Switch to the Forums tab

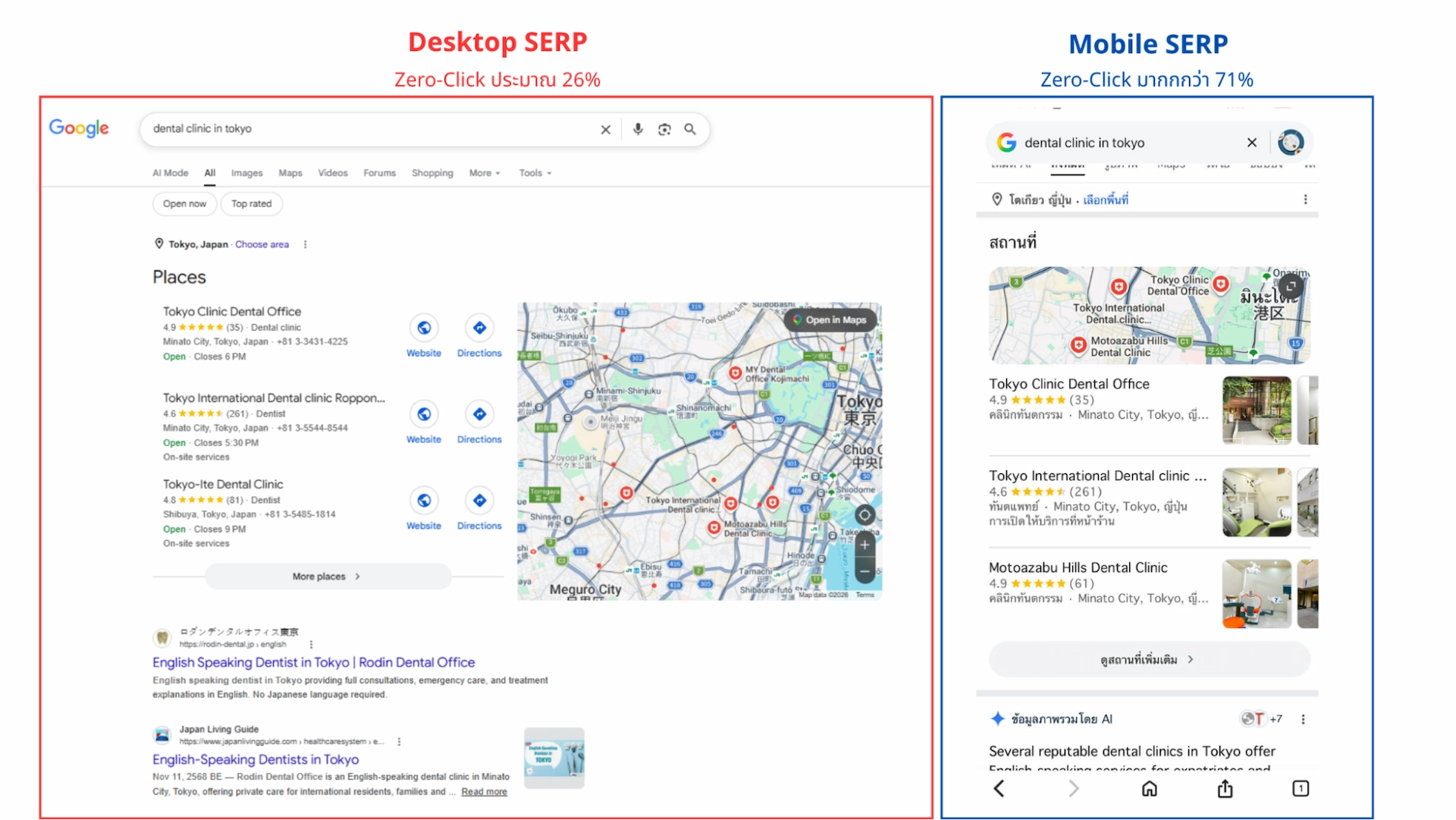click(x=380, y=173)
